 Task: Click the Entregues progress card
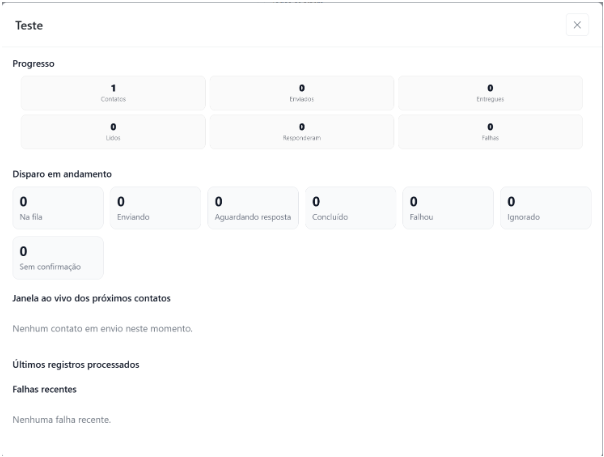point(490,93)
